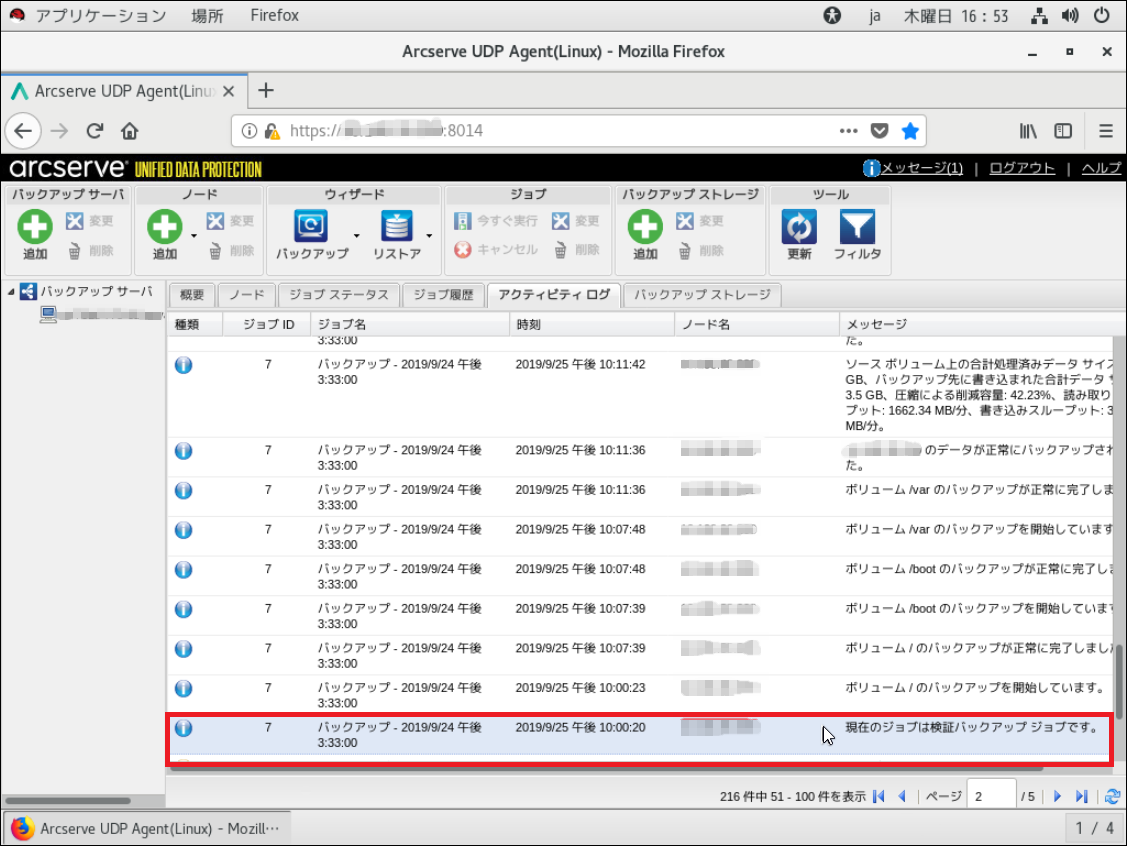Open the Firefox menu in the top bar
Screen dimensions: 1127x846
[275, 15]
